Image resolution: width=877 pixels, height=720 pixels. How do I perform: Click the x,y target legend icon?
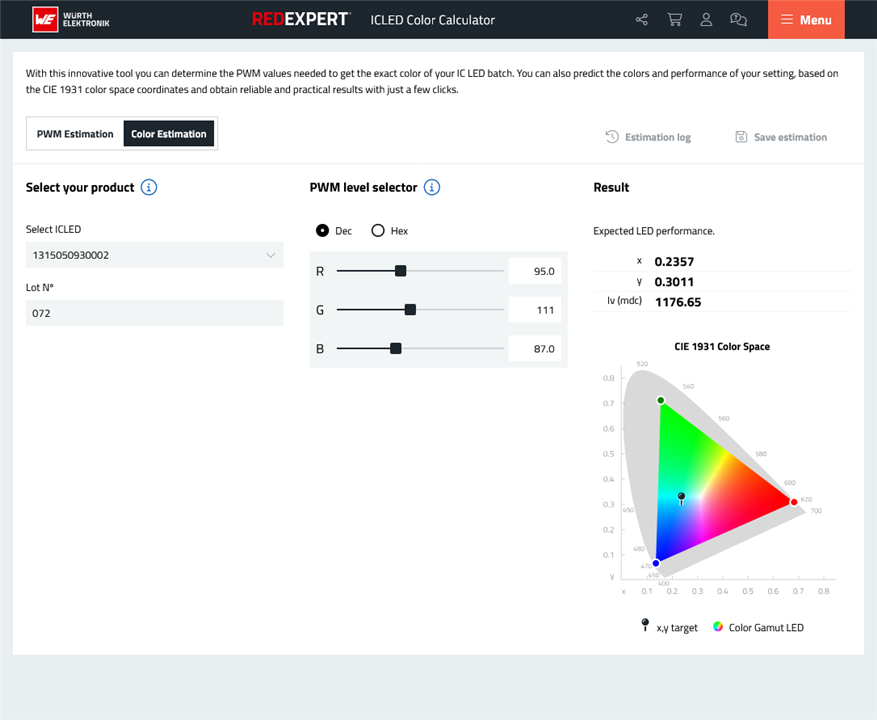645,625
